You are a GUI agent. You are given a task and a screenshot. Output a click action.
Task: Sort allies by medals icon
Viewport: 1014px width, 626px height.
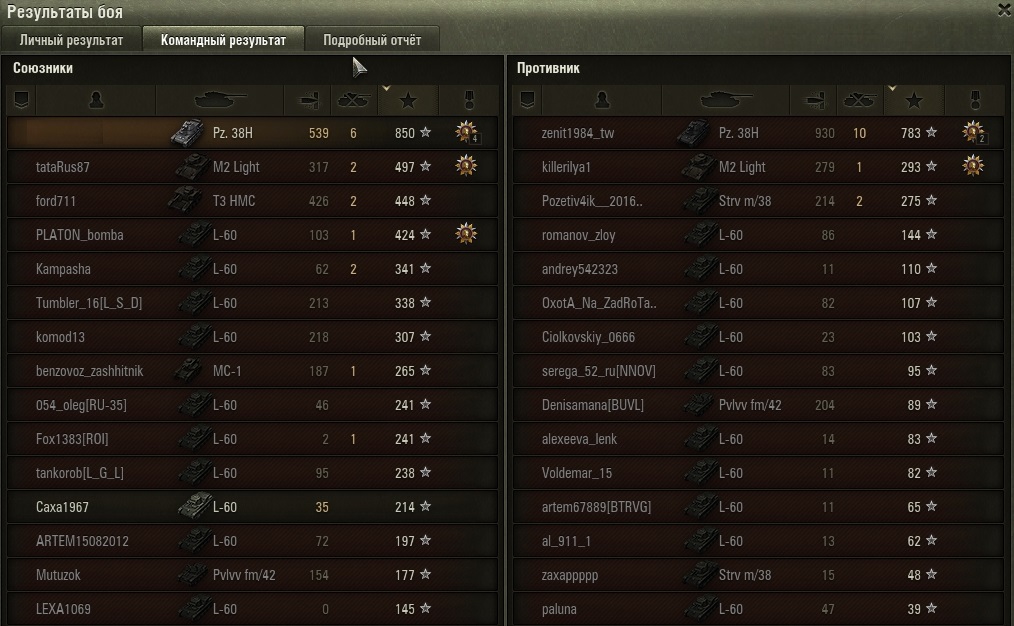[x=469, y=100]
